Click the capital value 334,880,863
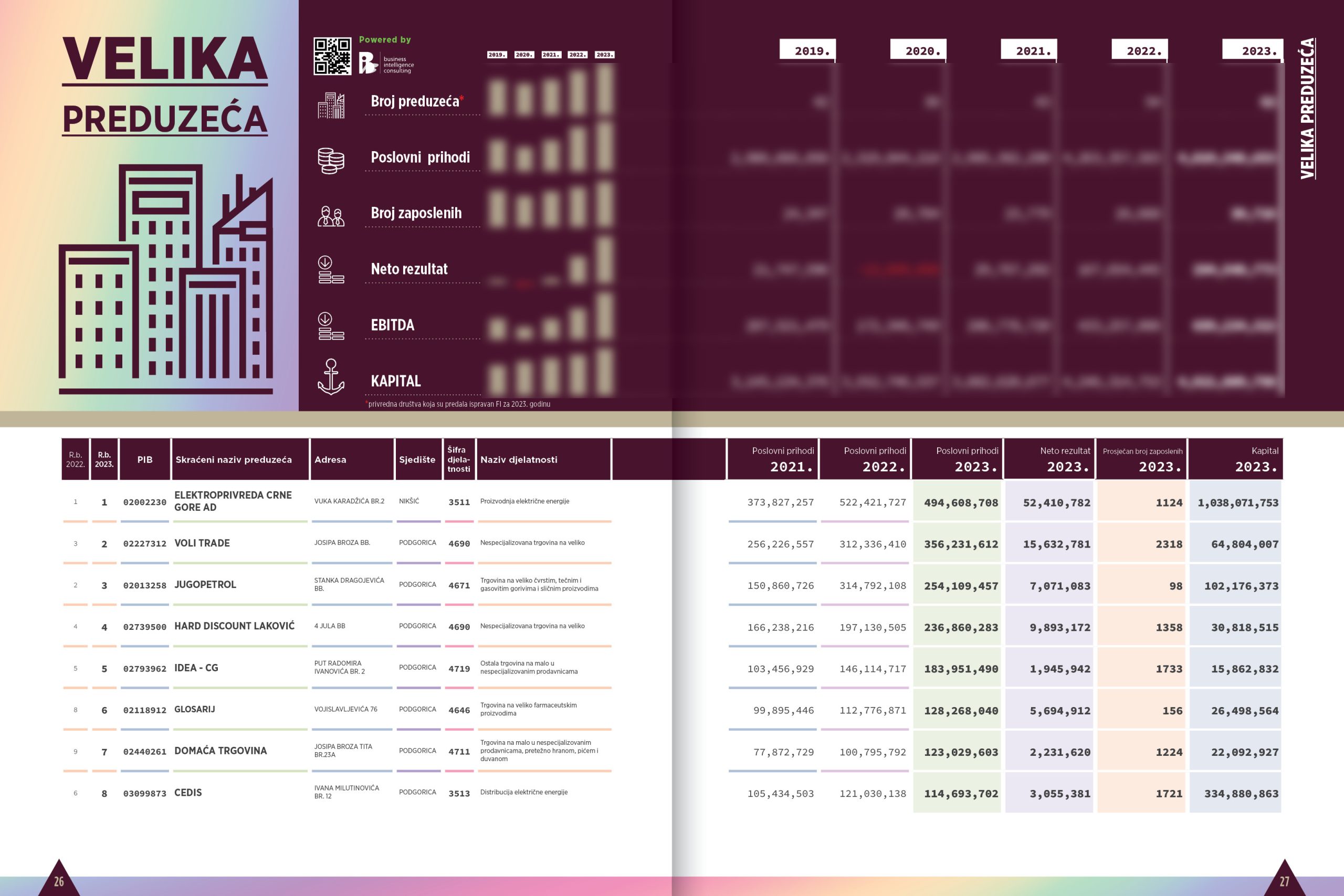The height and width of the screenshot is (896, 1344). pos(1241,794)
